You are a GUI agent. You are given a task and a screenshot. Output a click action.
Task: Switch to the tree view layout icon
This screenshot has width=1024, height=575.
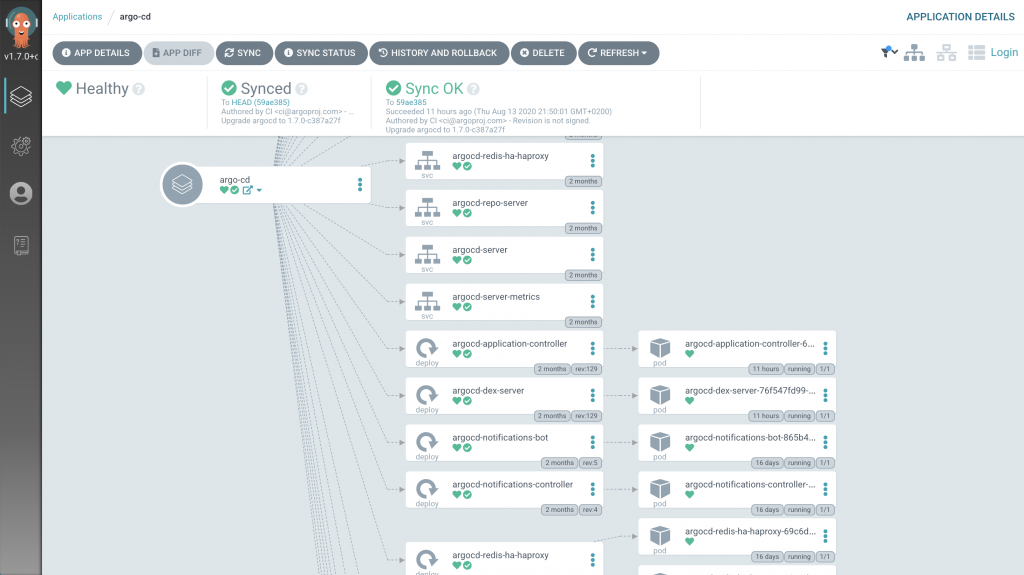pos(913,53)
